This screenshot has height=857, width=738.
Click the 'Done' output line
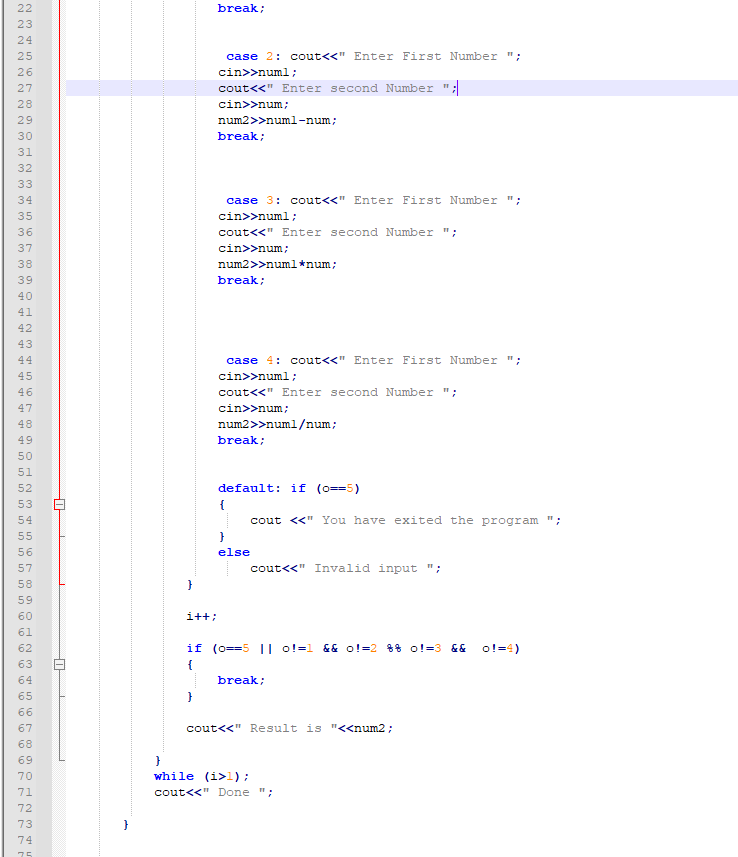[214, 793]
